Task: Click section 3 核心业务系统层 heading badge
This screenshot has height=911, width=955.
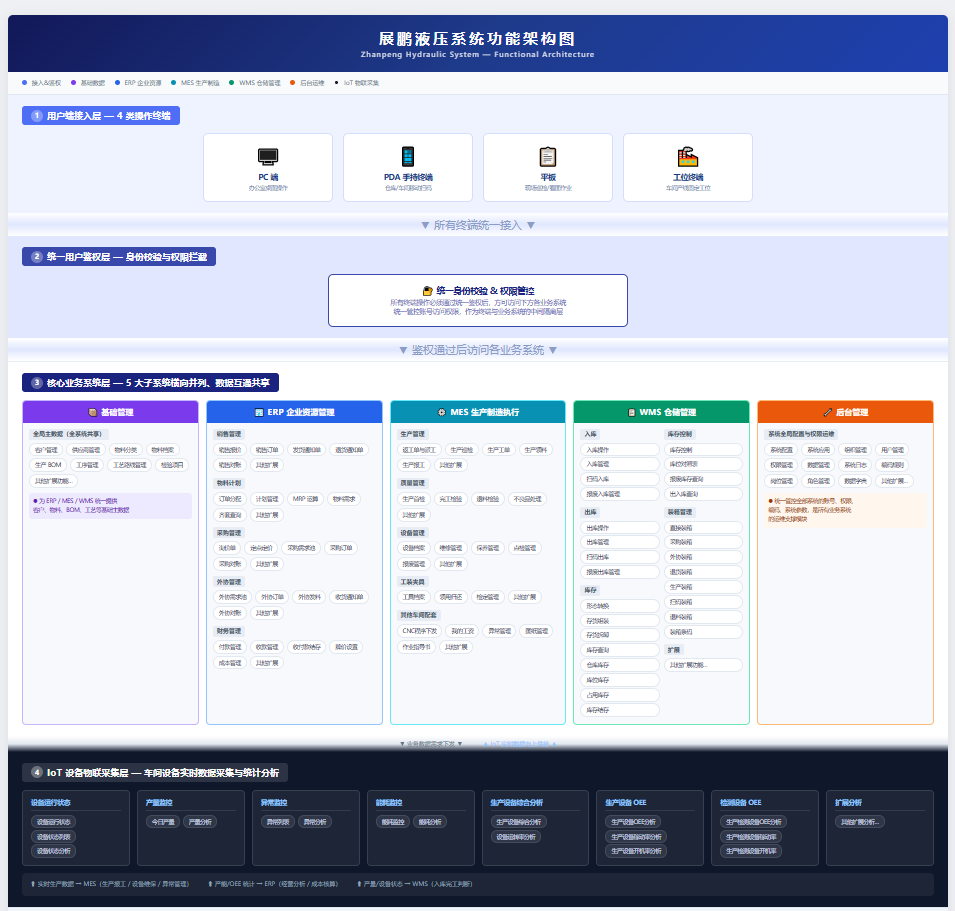Action: 150,382
